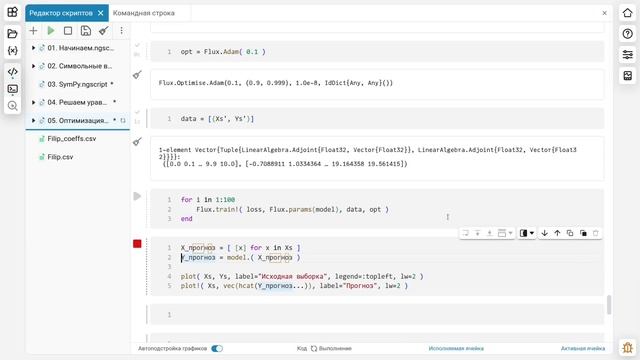This screenshot has height=360, width=640.
Task: Open the three-dot more options menu
Action: 121,31
